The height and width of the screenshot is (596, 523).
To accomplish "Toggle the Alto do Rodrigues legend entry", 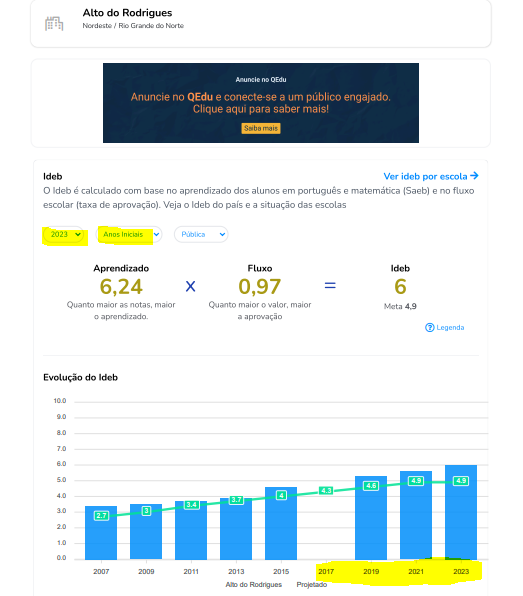I will click(254, 585).
